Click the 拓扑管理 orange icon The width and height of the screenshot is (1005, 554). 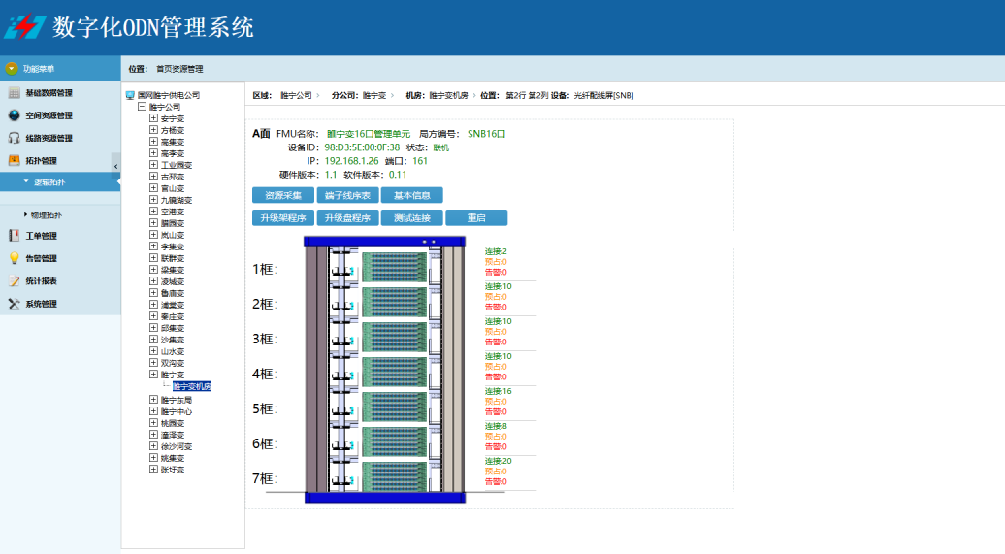(14, 160)
